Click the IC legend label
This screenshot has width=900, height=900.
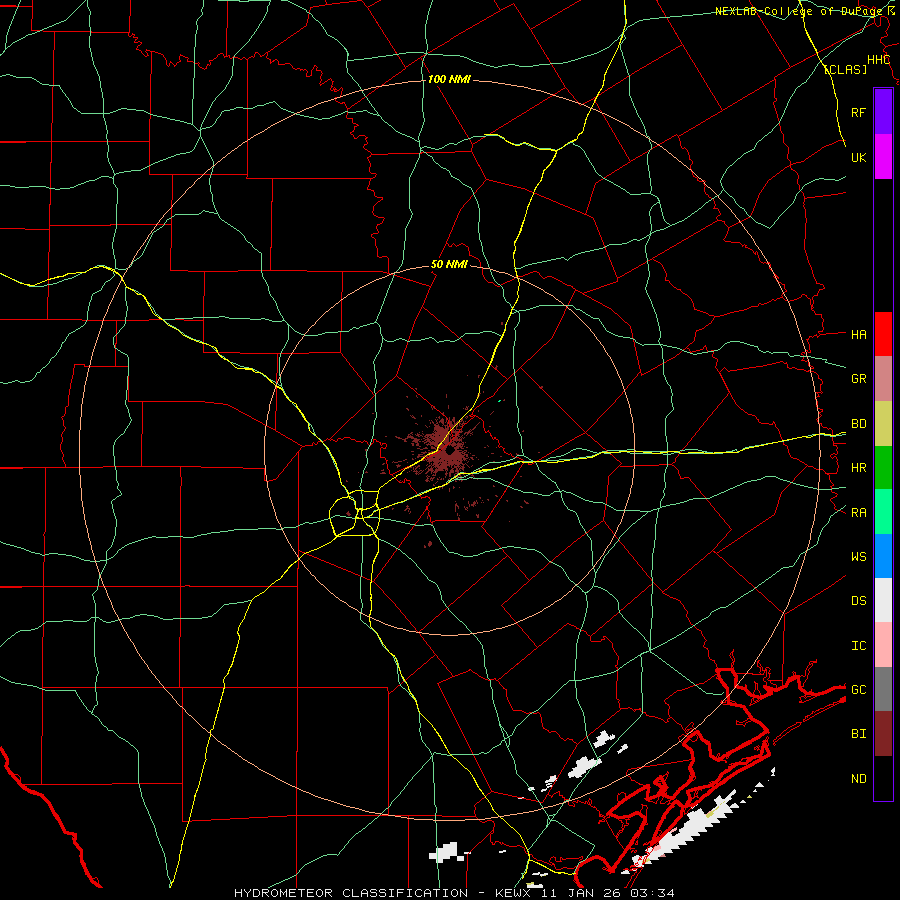point(858,645)
